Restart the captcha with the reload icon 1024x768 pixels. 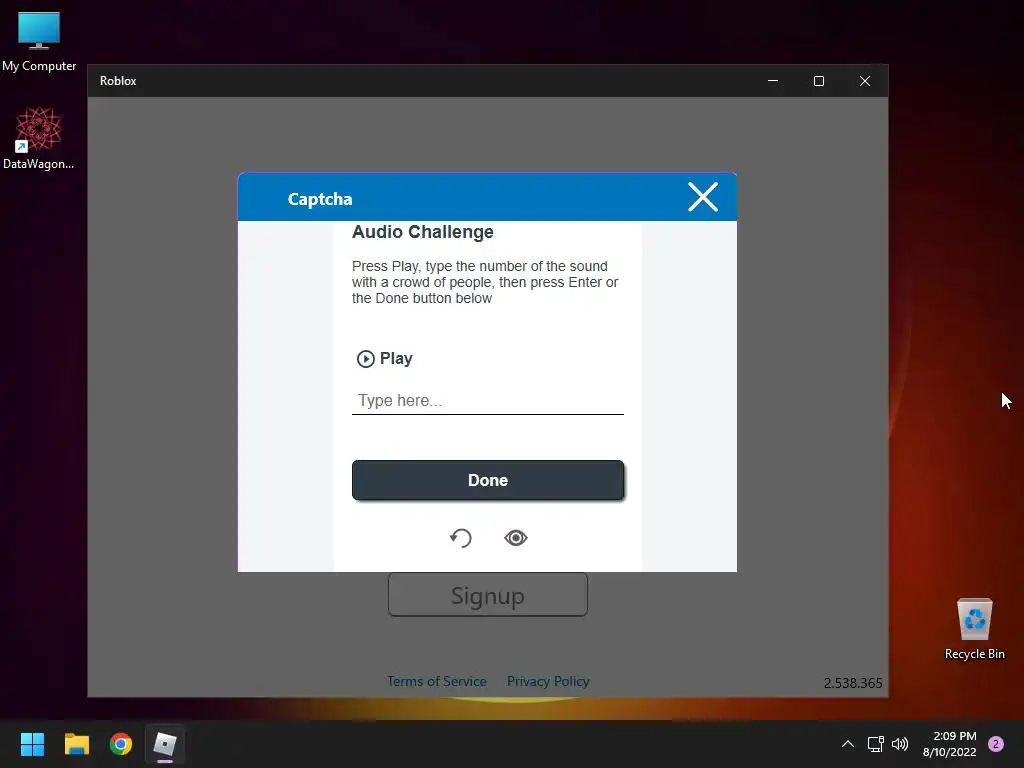460,538
